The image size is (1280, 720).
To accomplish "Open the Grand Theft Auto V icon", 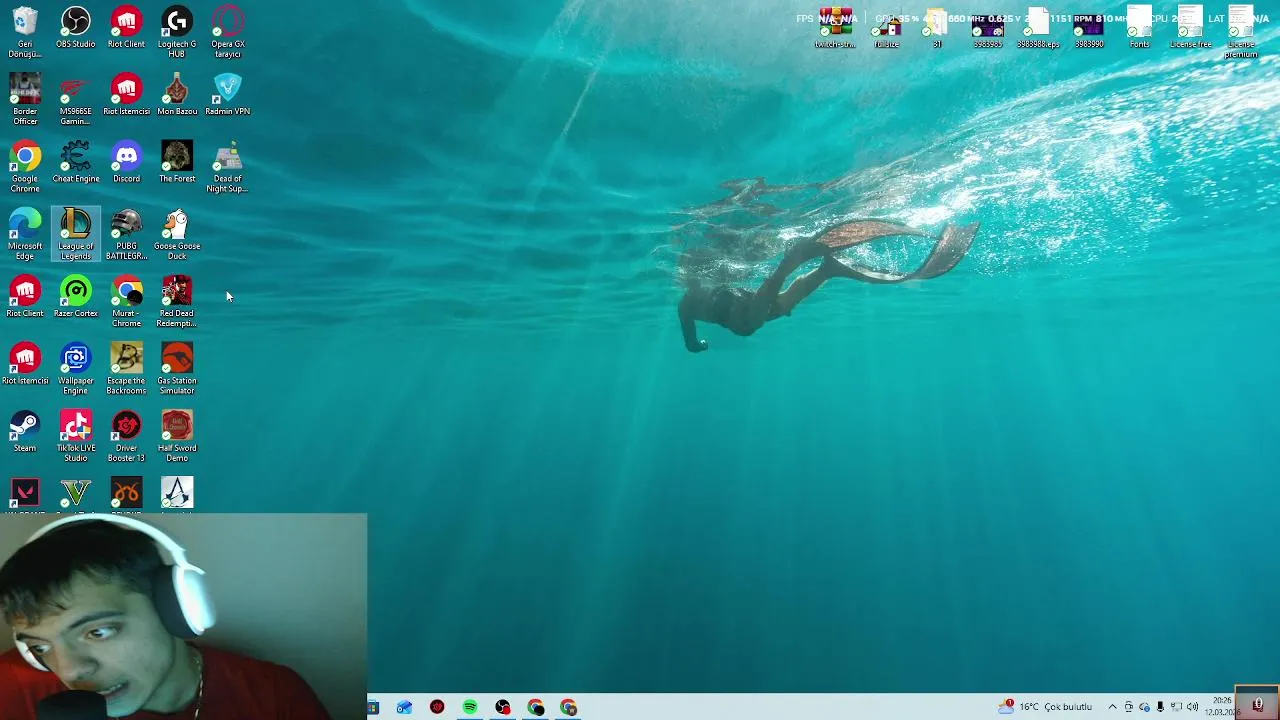I will (76, 496).
